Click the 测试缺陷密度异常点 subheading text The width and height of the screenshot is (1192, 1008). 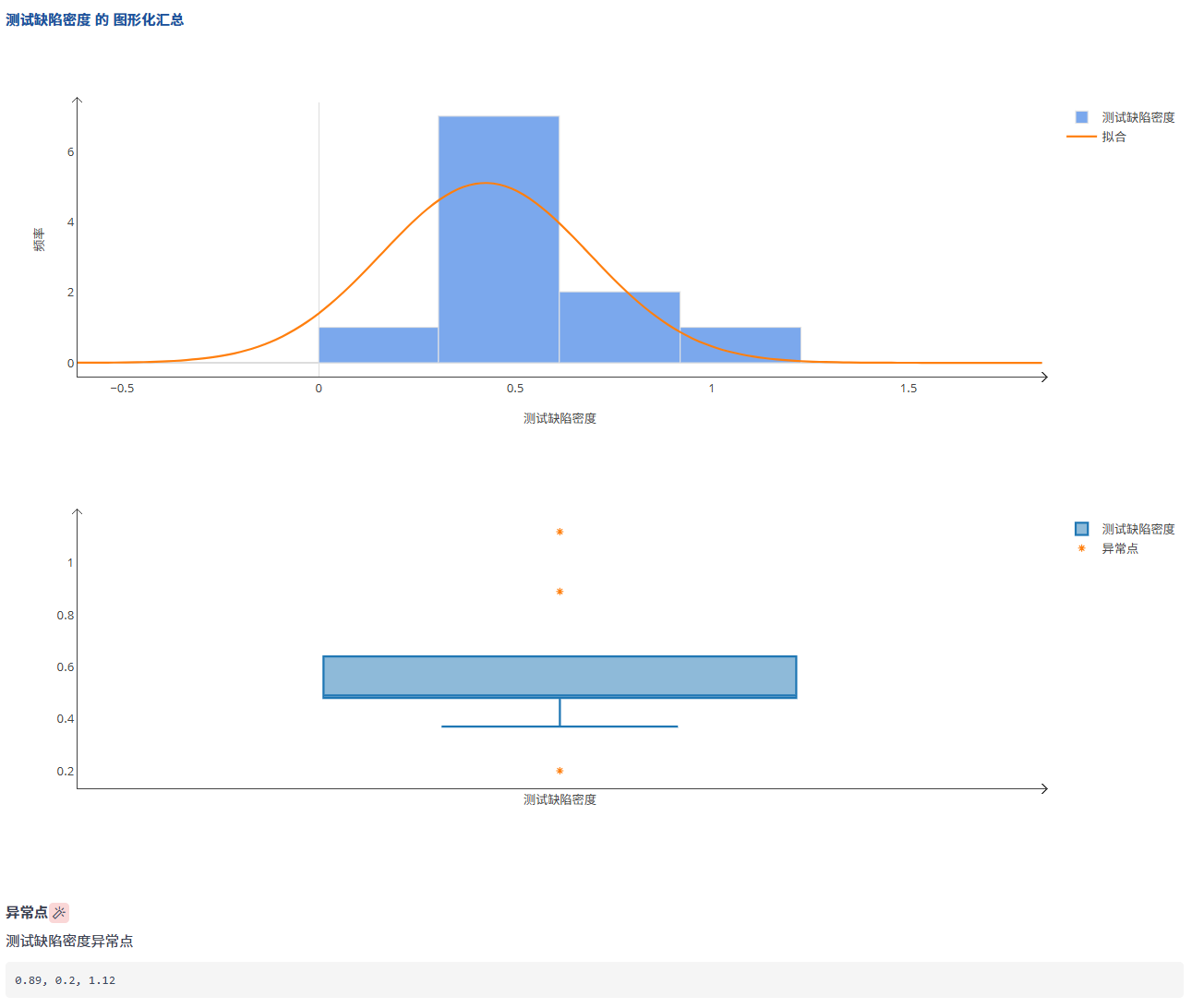tap(69, 941)
